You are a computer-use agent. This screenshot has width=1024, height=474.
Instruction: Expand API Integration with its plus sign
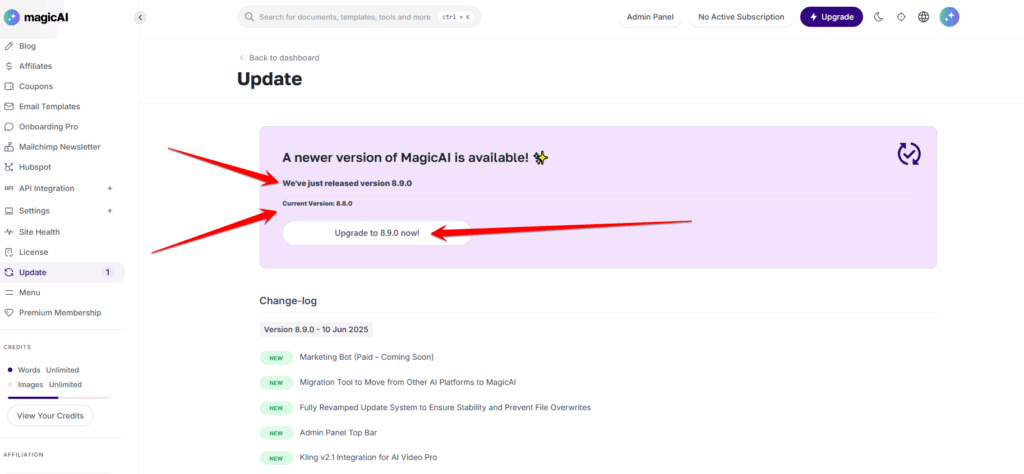click(110, 188)
